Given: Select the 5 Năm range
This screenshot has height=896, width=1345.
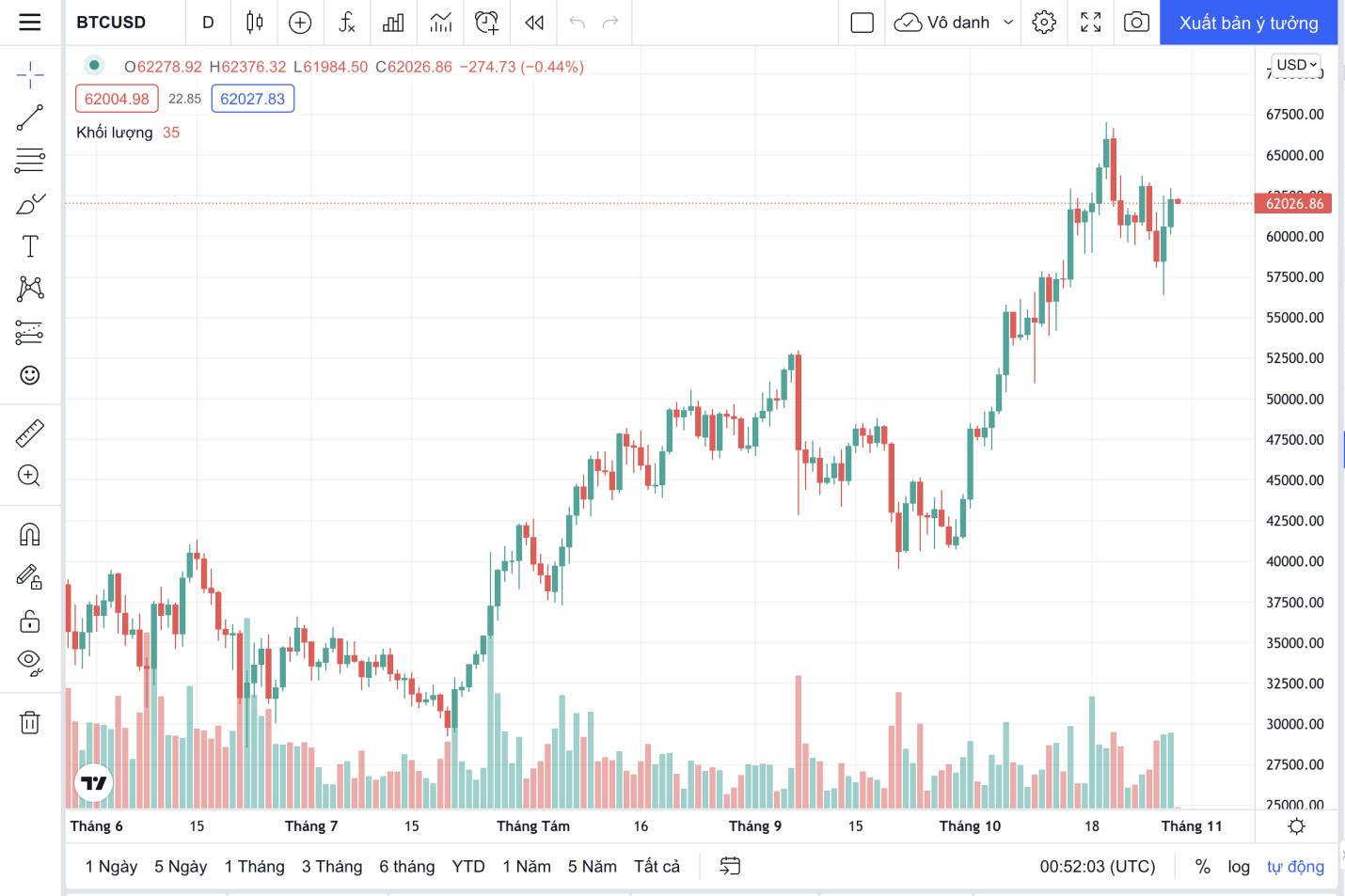Looking at the screenshot, I should pyautogui.click(x=593, y=866).
